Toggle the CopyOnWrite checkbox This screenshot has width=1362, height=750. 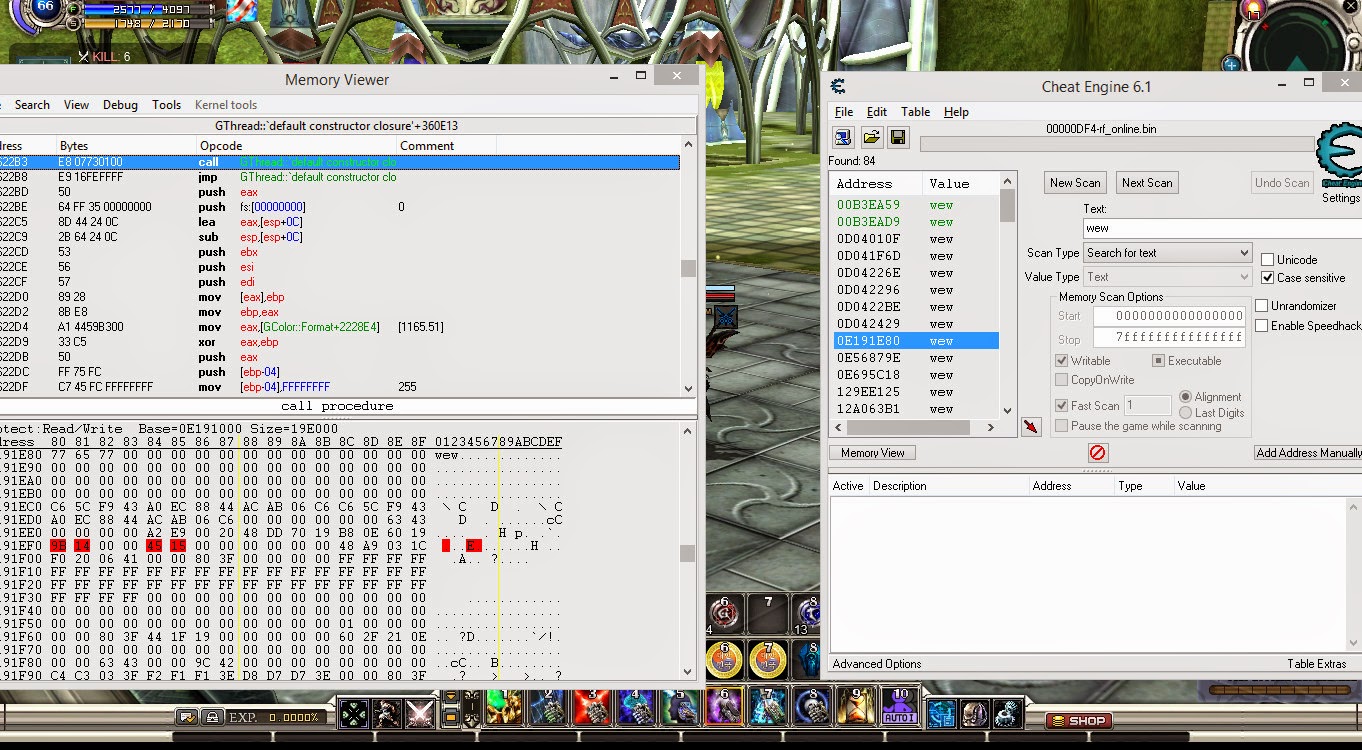pos(1062,380)
